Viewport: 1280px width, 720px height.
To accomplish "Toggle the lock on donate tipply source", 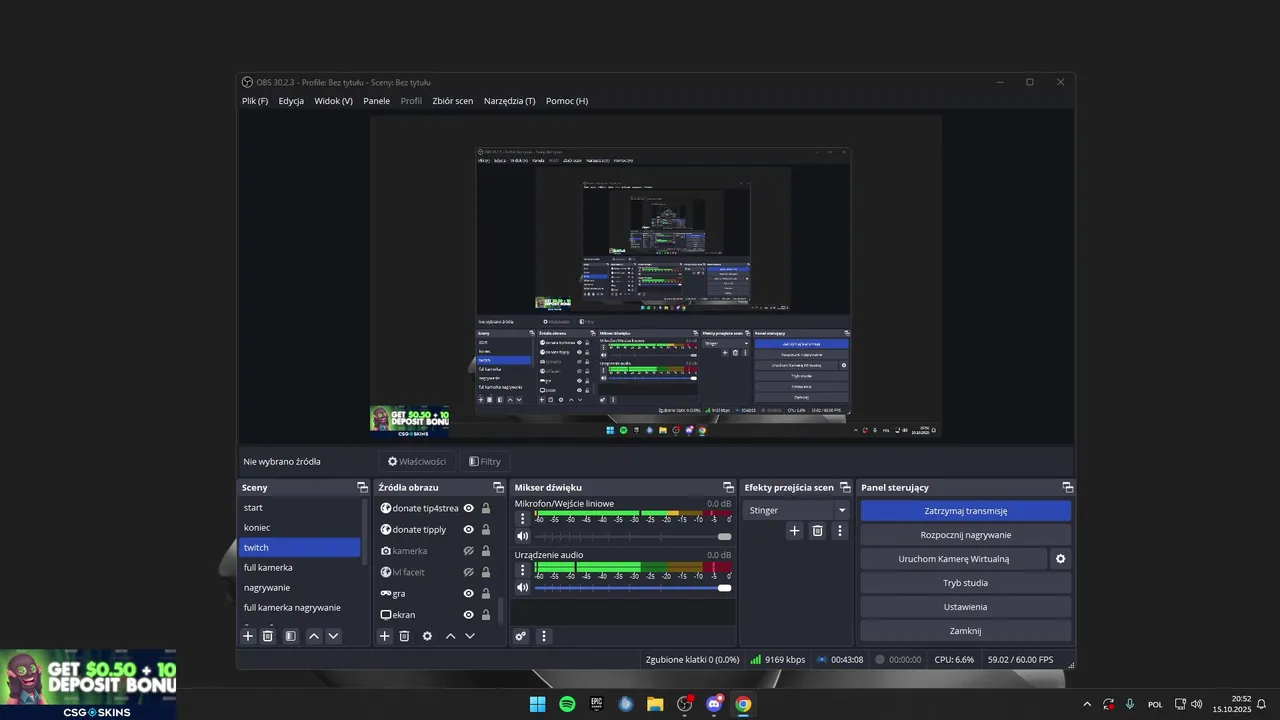I will [x=486, y=530].
